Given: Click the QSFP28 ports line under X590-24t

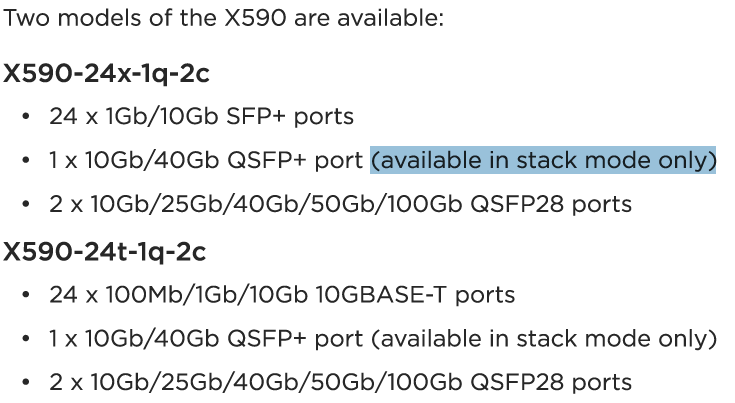Looking at the screenshot, I should pos(340,382).
